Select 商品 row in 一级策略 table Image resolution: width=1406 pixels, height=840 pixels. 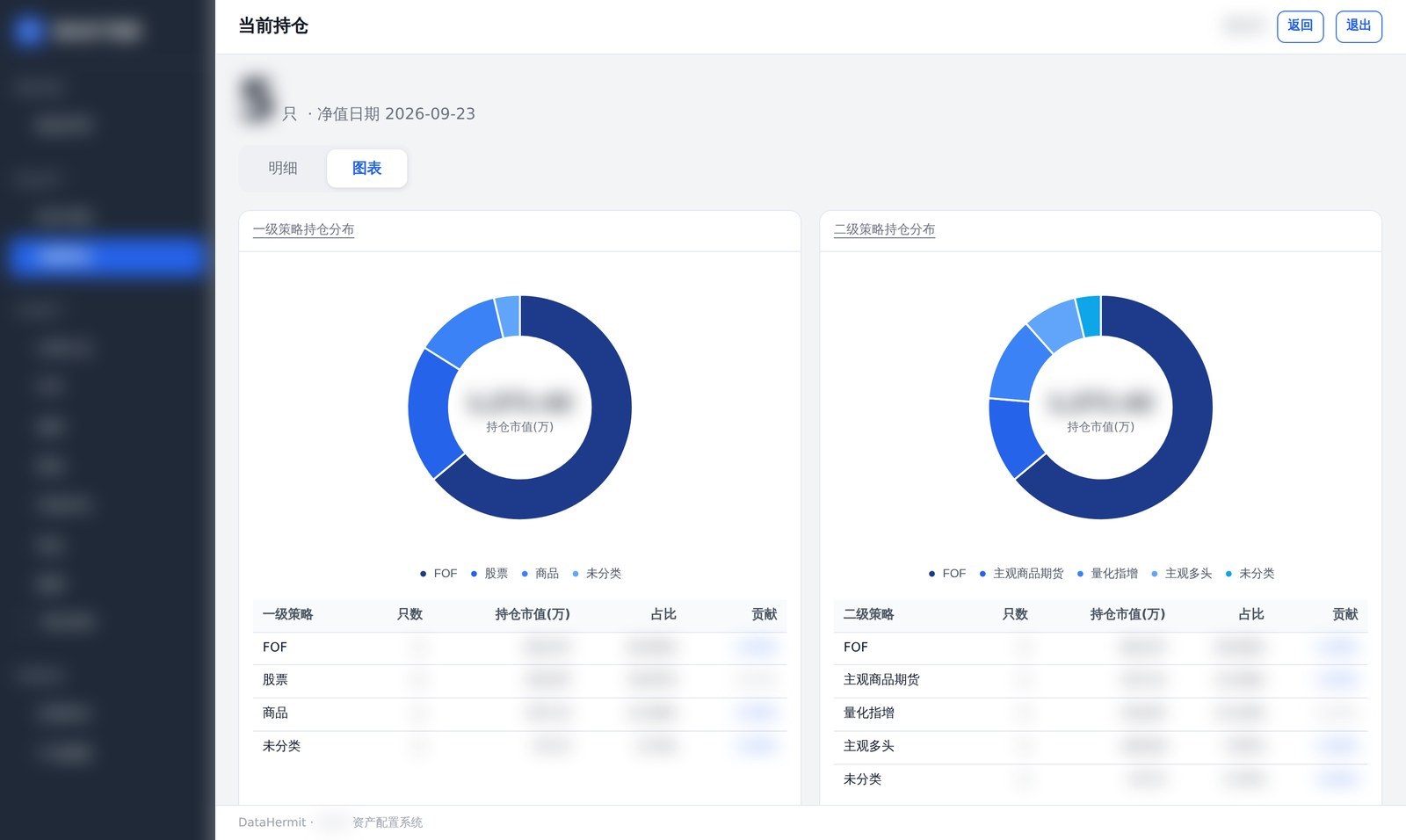click(x=519, y=713)
